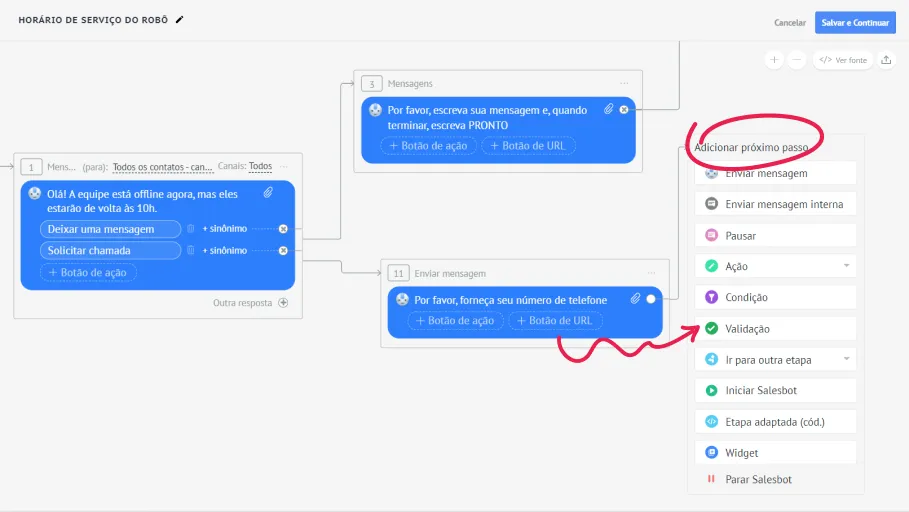
Task: Choose Enviar mensagem interna option
Action: (775, 204)
